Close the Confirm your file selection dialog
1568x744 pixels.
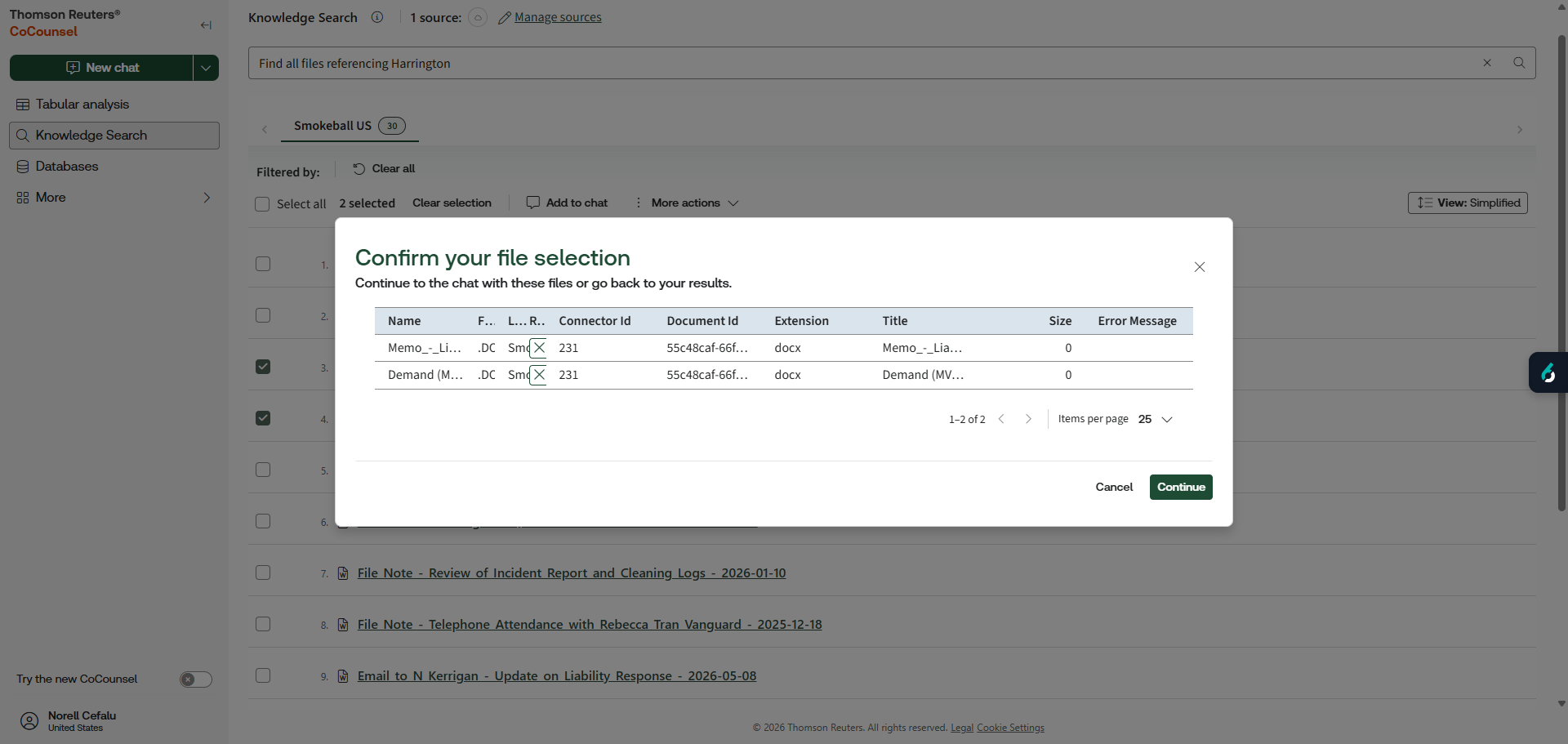(x=1200, y=267)
